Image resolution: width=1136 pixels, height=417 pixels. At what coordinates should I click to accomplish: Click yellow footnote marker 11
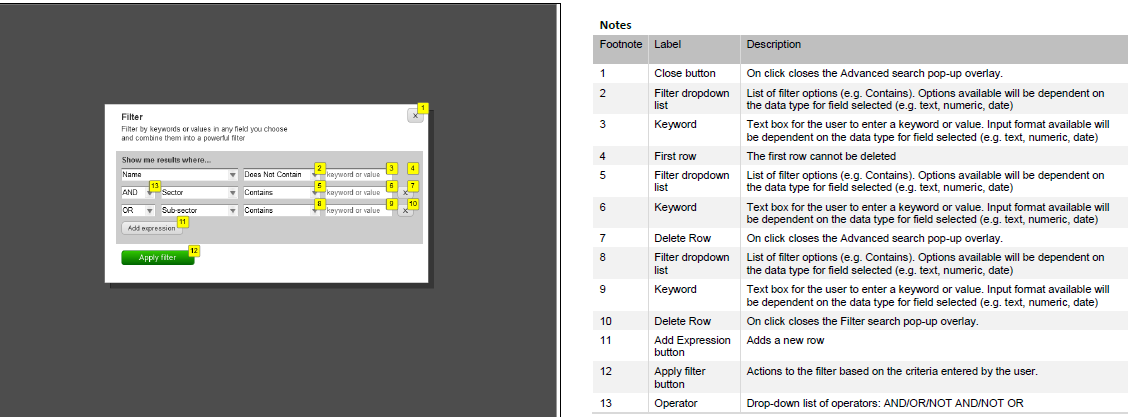coord(183,222)
